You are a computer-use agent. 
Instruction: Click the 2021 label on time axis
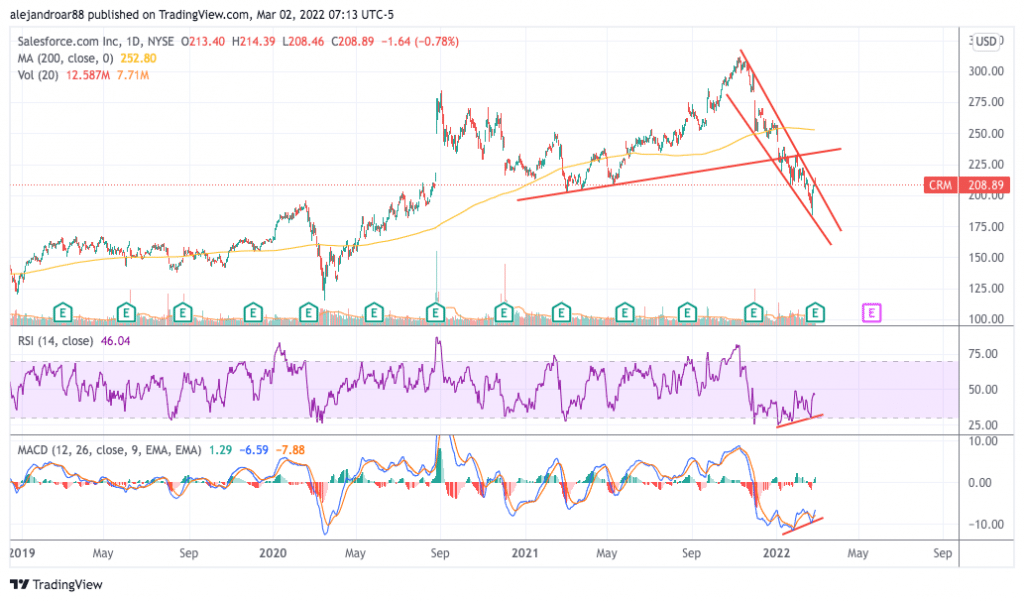[x=524, y=553]
